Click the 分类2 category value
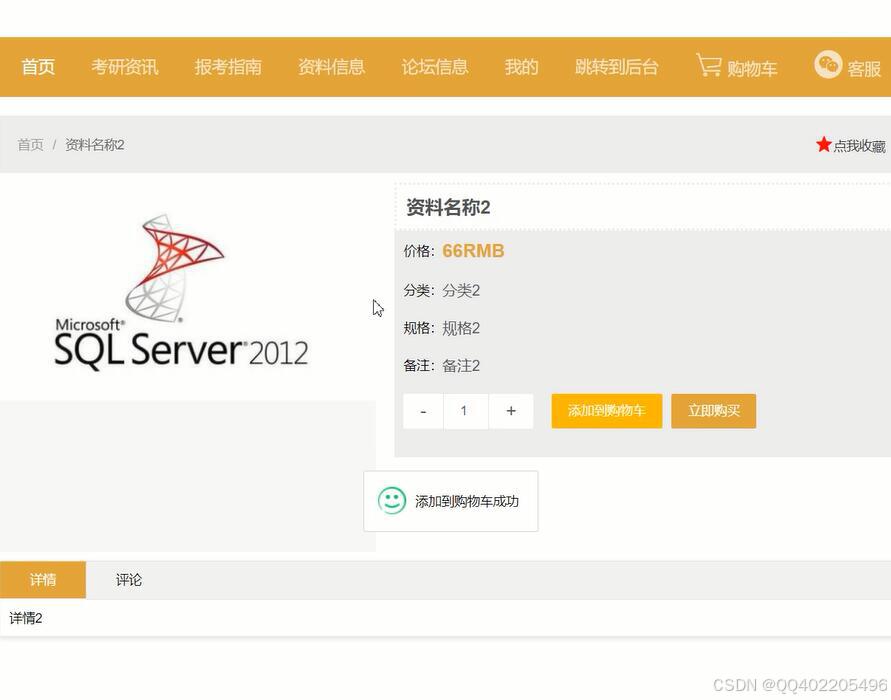The image size is (891, 700). (x=461, y=290)
